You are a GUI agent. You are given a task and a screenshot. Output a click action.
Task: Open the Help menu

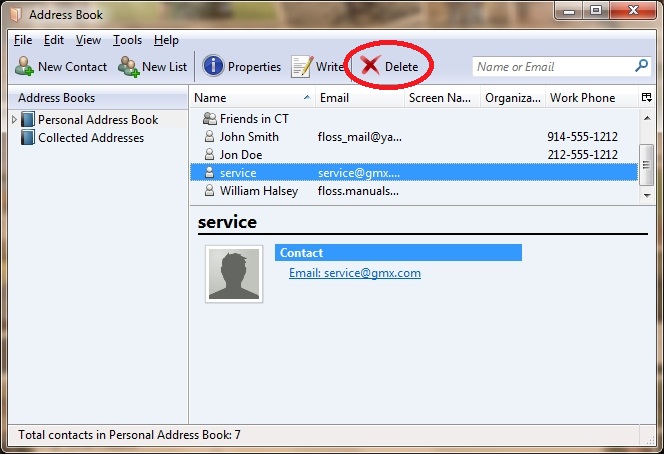pyautogui.click(x=166, y=40)
